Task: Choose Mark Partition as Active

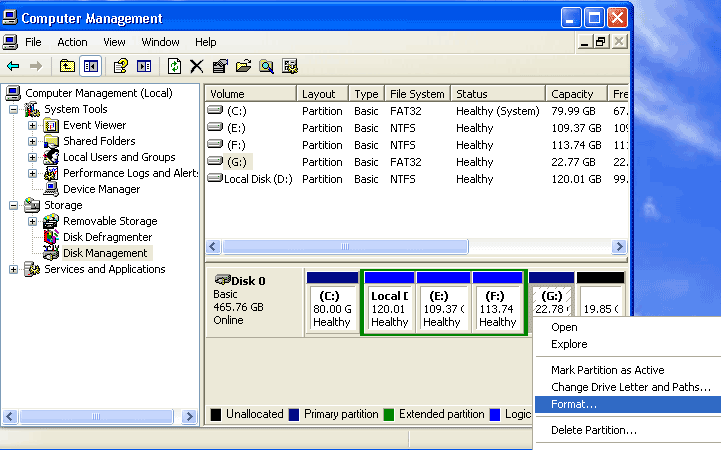Action: 628,370
